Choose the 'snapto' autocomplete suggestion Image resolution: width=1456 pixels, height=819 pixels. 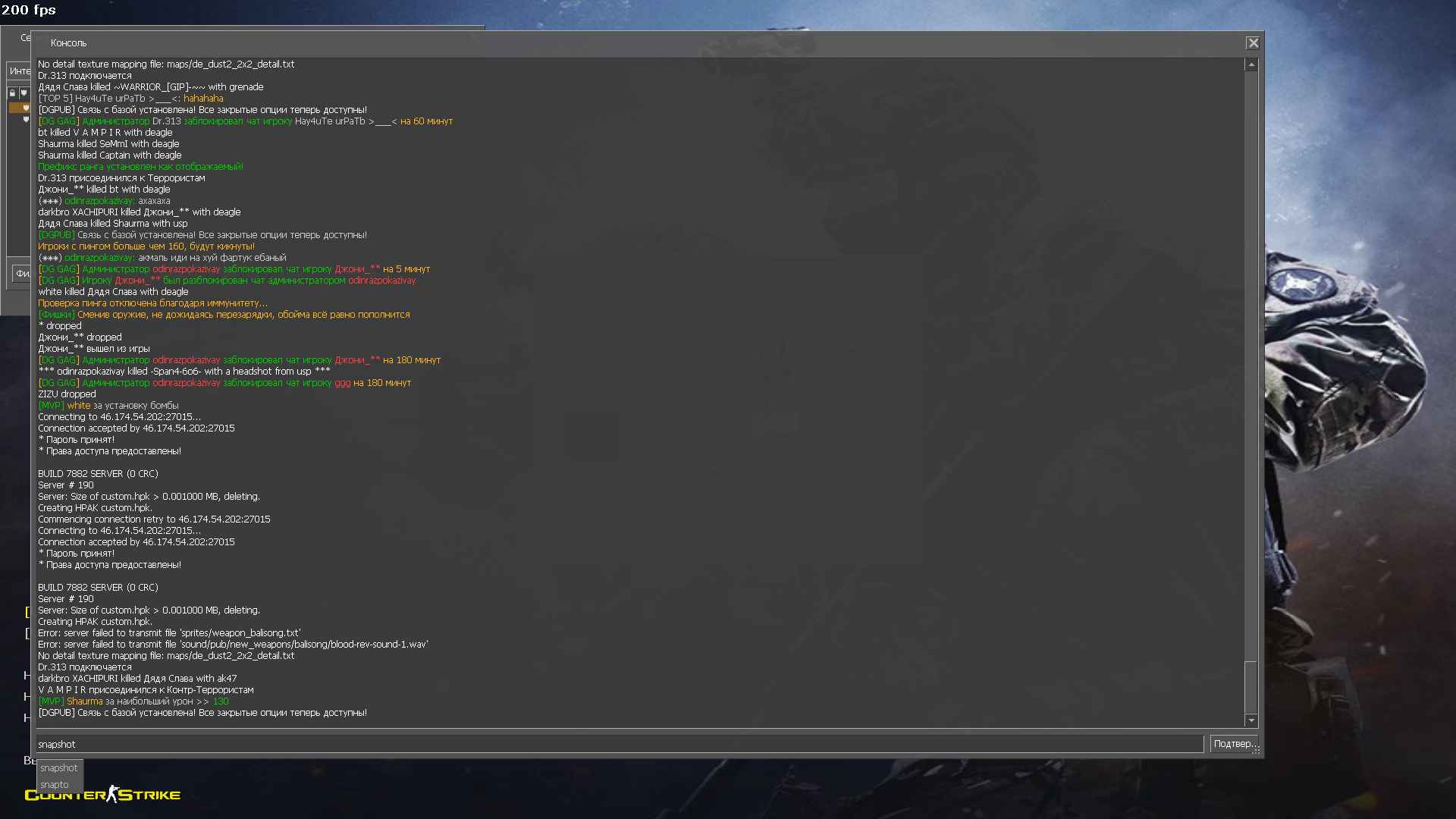click(x=55, y=785)
